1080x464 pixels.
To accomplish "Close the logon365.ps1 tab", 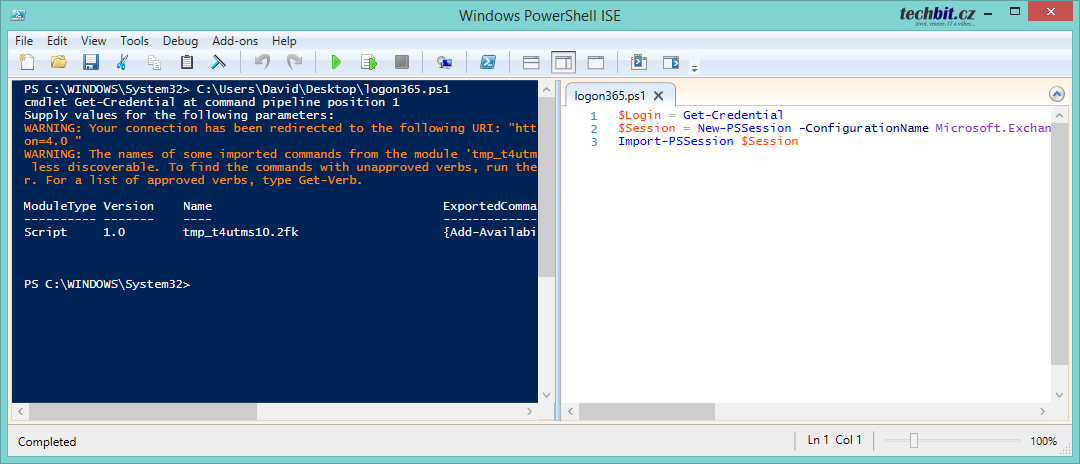I will [x=661, y=96].
